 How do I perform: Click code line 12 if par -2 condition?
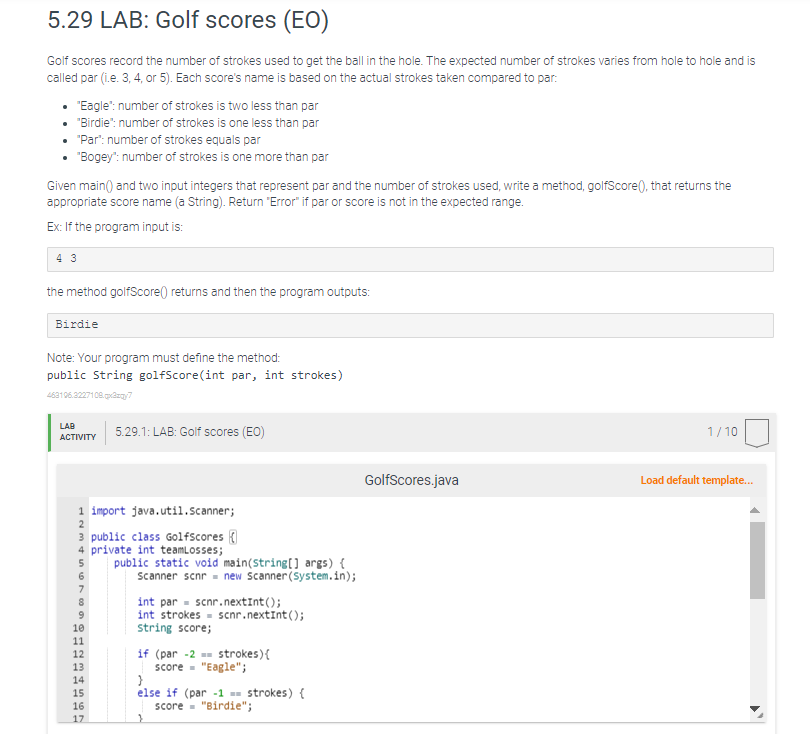coord(204,654)
